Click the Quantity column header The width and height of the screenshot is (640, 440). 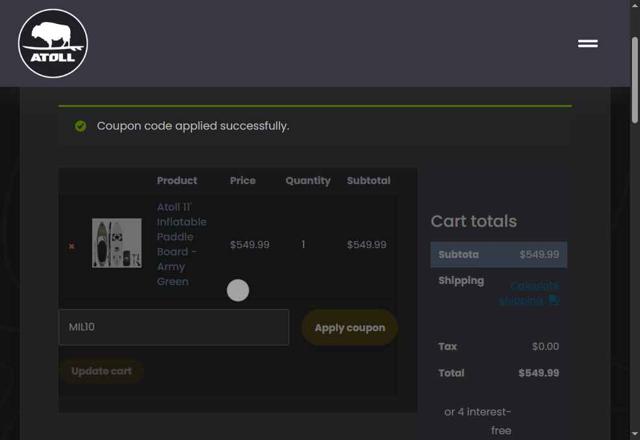[x=308, y=180]
